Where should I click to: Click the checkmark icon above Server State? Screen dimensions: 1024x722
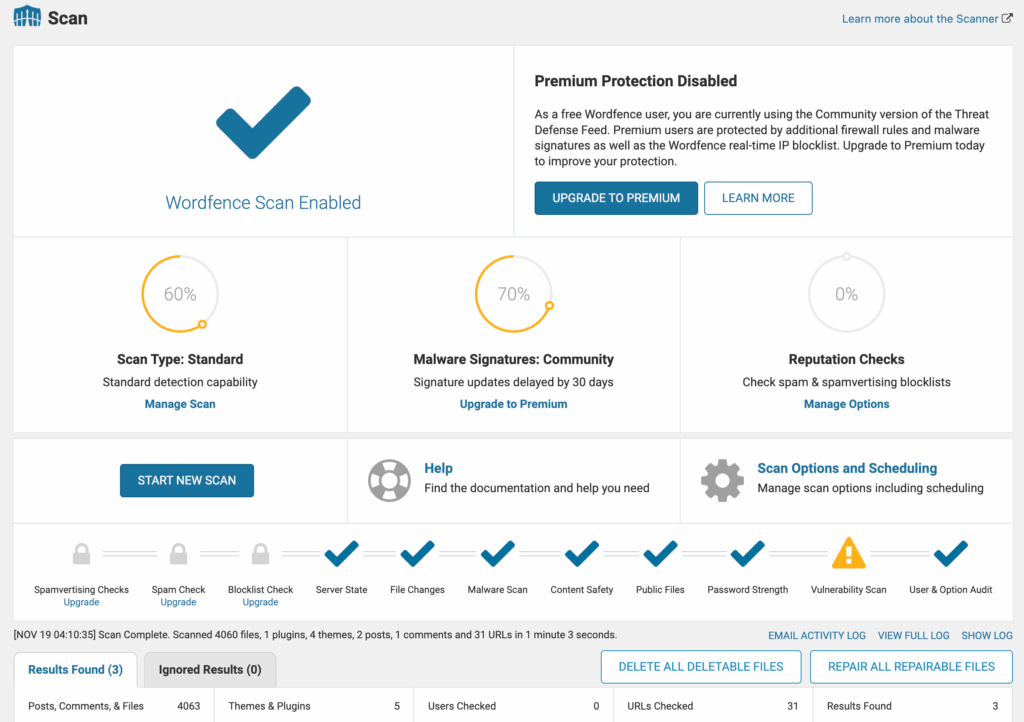point(341,553)
